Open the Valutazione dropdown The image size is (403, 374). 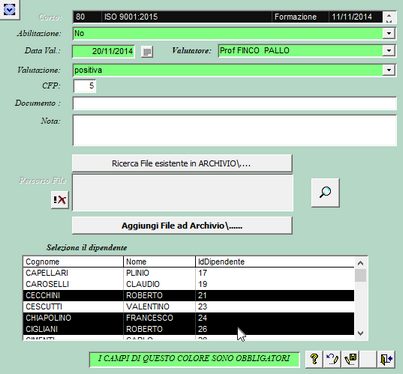click(x=389, y=70)
